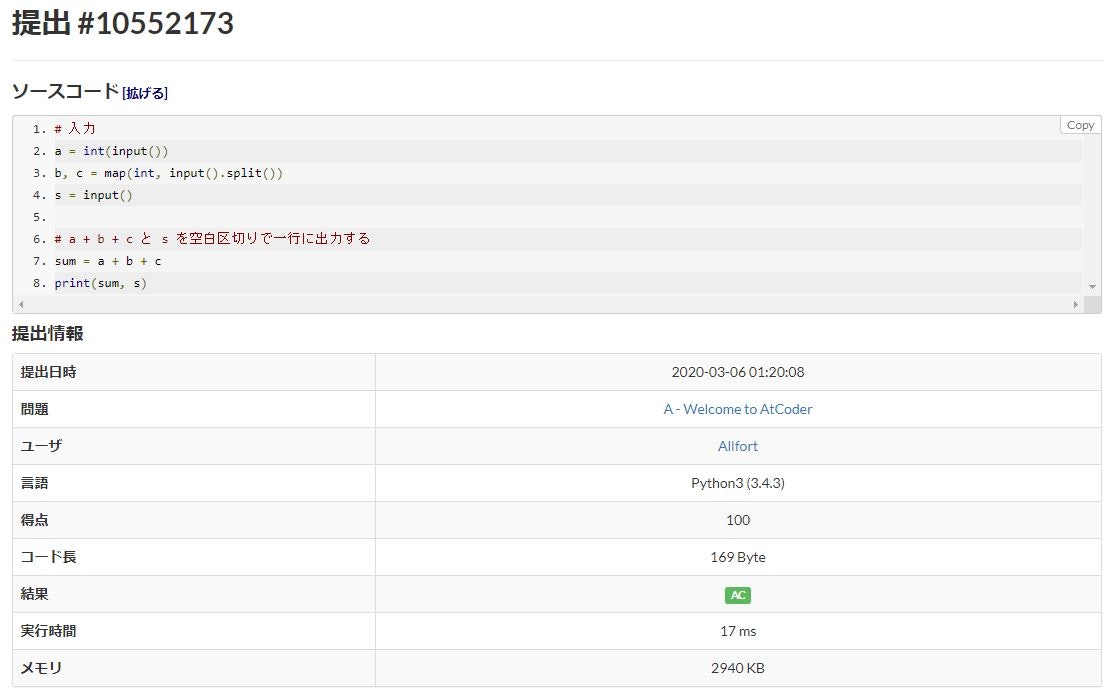Click the code box scroll-left arrow
The height and width of the screenshot is (699, 1116).
(x=21, y=304)
